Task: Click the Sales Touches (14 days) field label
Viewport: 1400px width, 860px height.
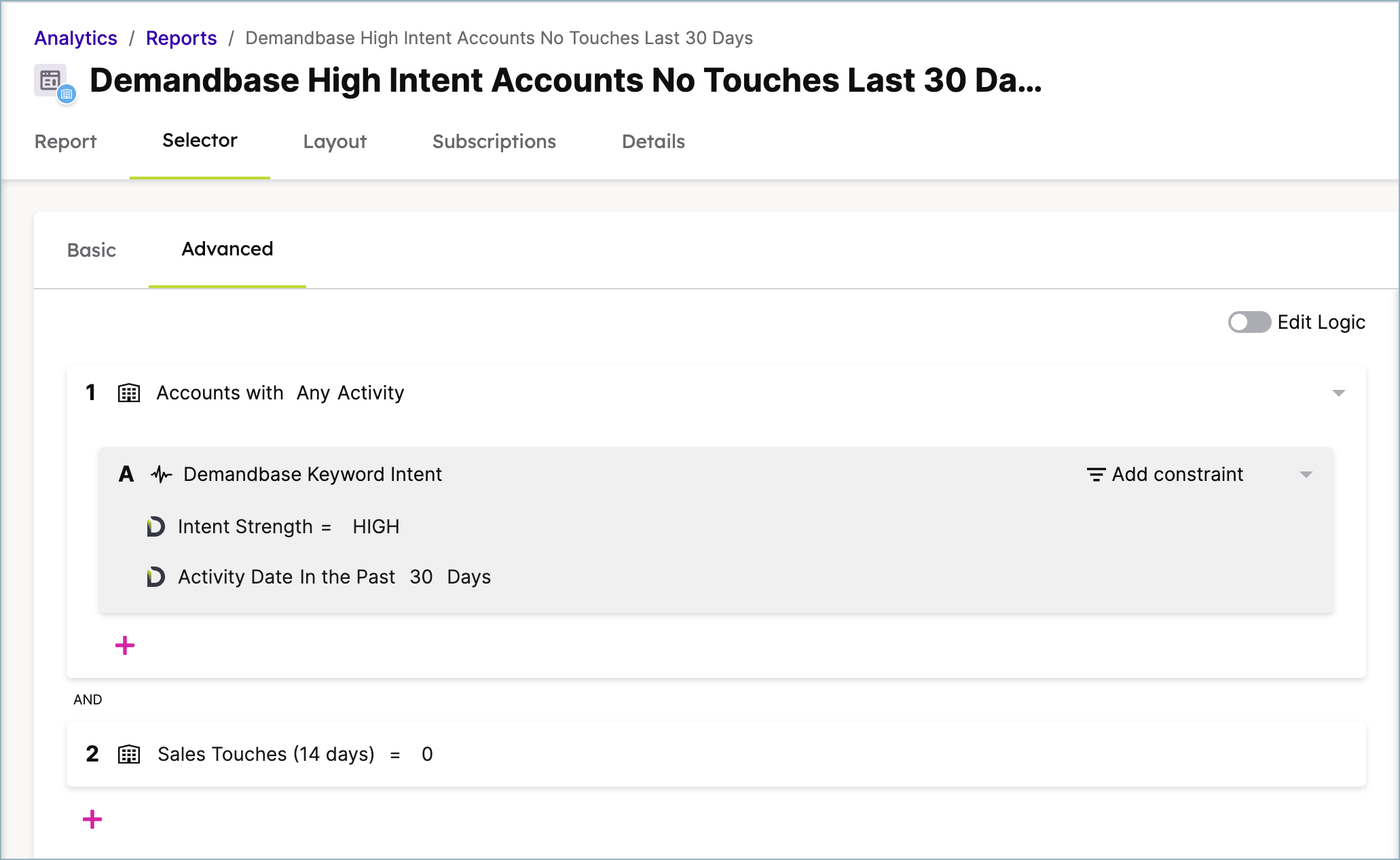Action: point(266,755)
